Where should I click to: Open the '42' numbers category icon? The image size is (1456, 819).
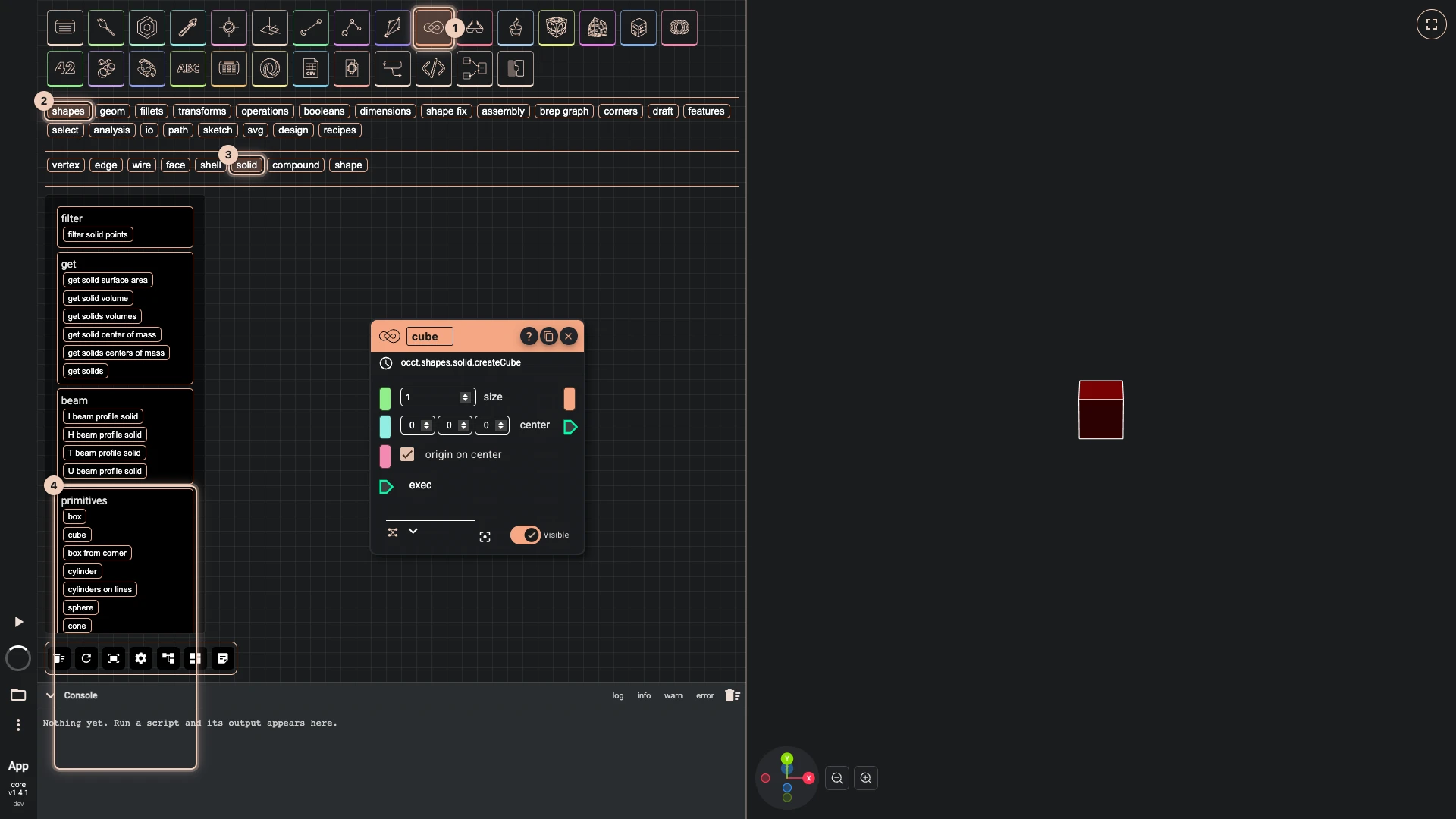[x=65, y=69]
